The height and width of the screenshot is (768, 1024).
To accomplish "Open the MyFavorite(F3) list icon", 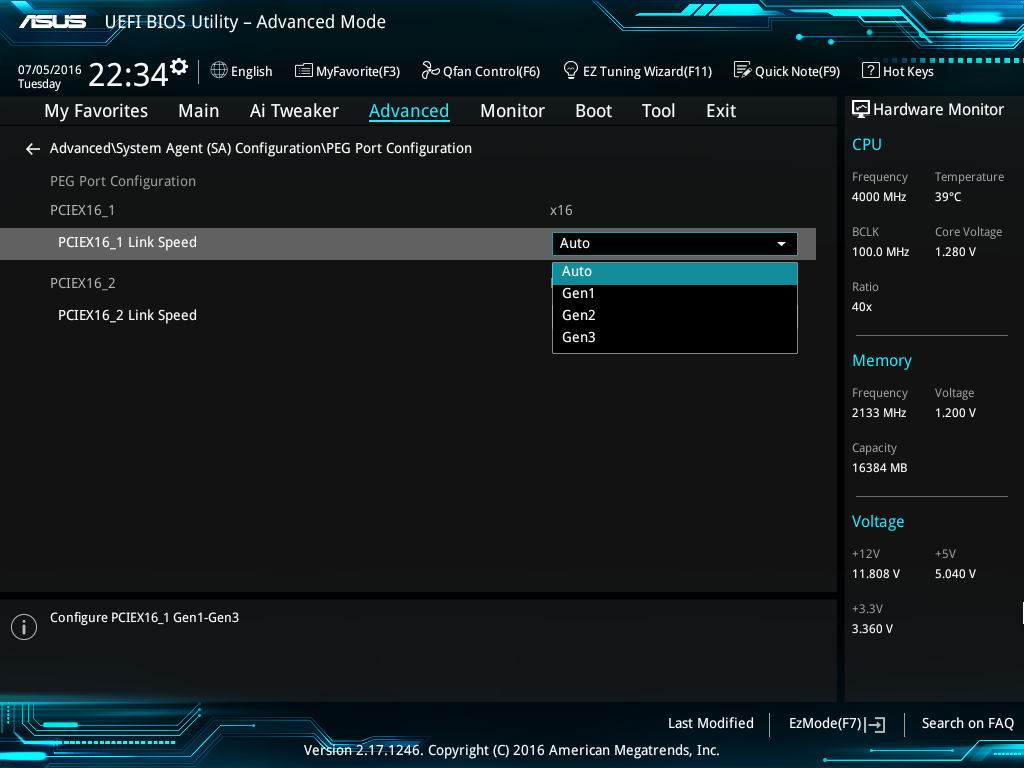I will coord(304,71).
